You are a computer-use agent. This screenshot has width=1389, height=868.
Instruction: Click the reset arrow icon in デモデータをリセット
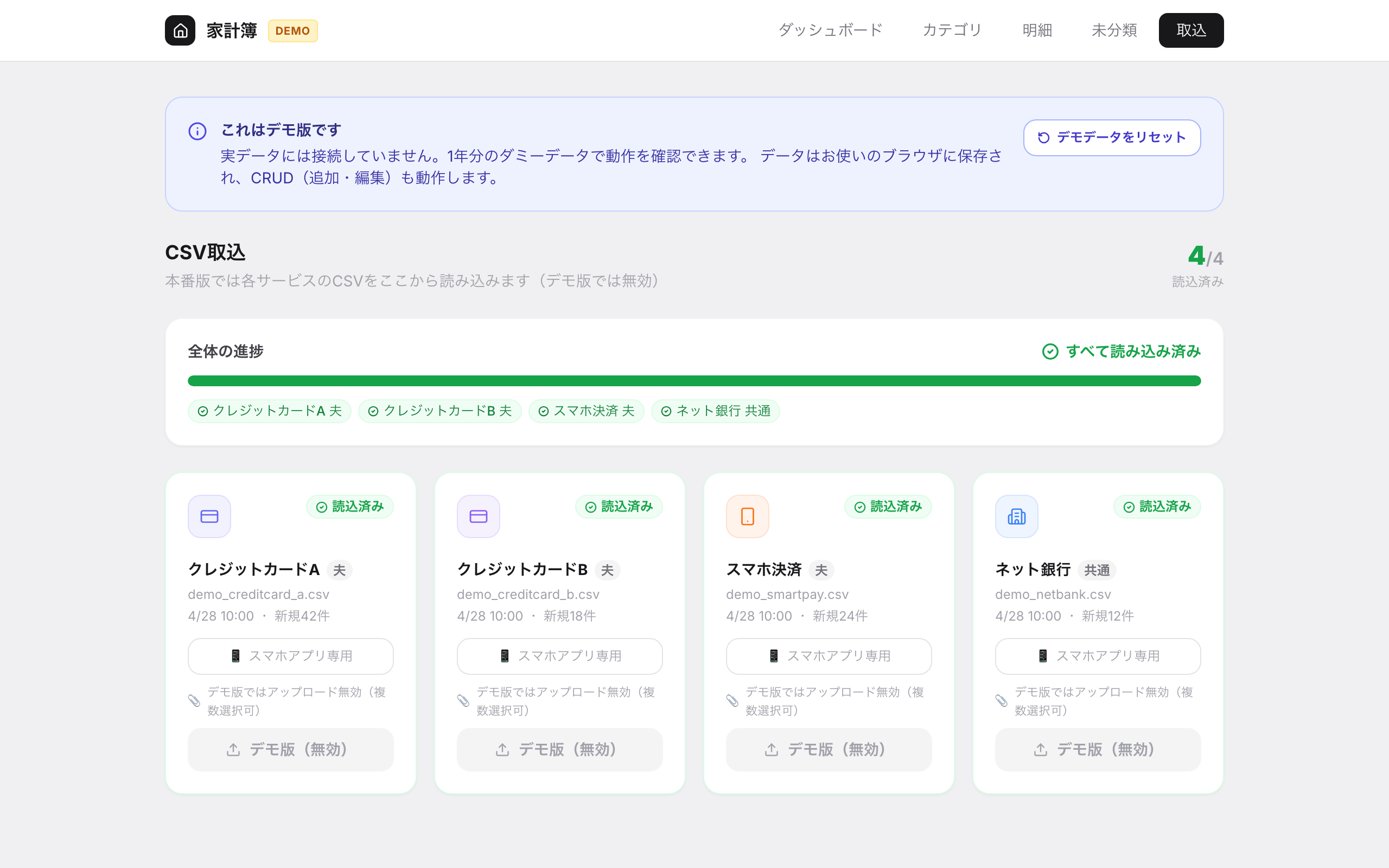coord(1043,138)
